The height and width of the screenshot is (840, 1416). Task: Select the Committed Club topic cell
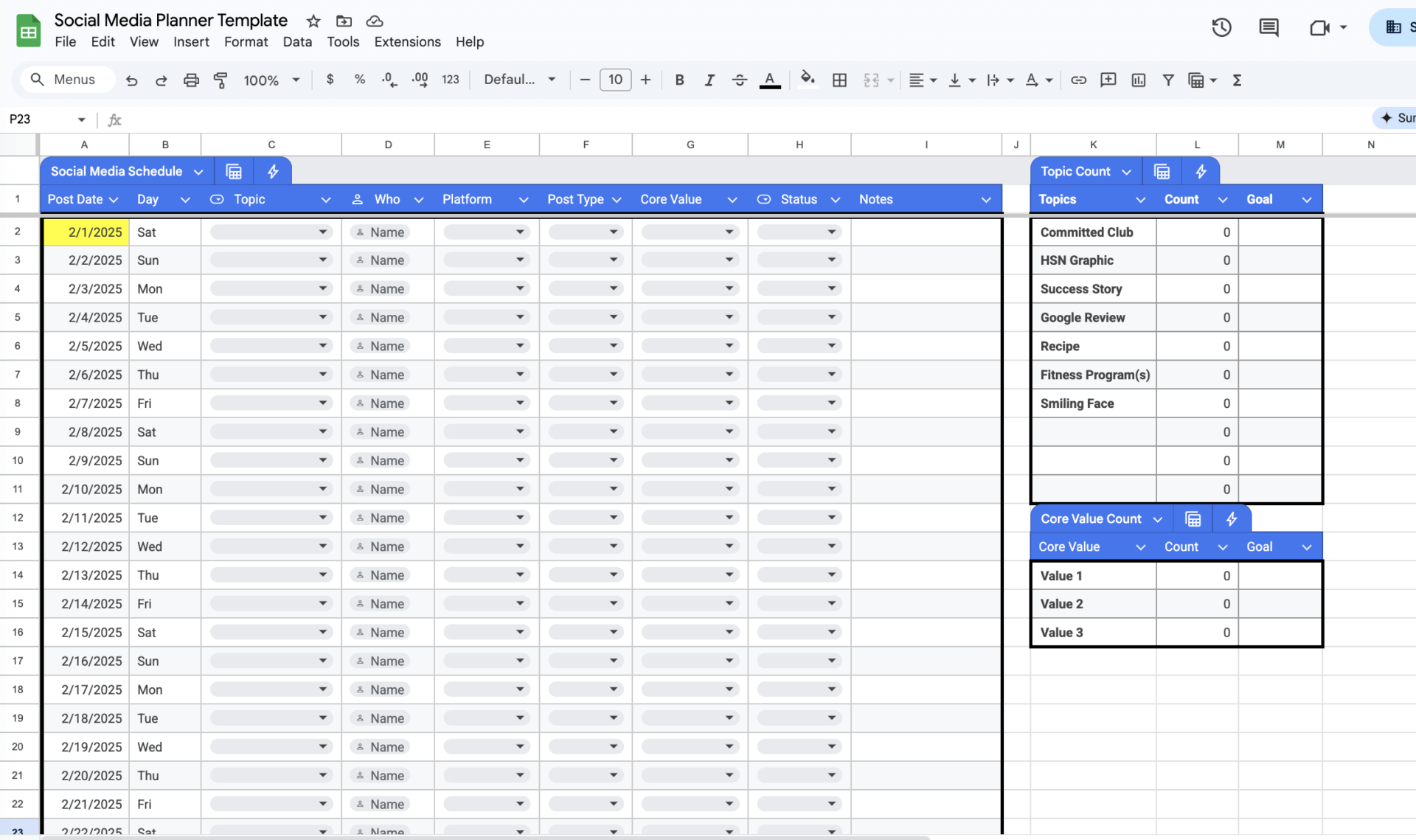pos(1093,232)
